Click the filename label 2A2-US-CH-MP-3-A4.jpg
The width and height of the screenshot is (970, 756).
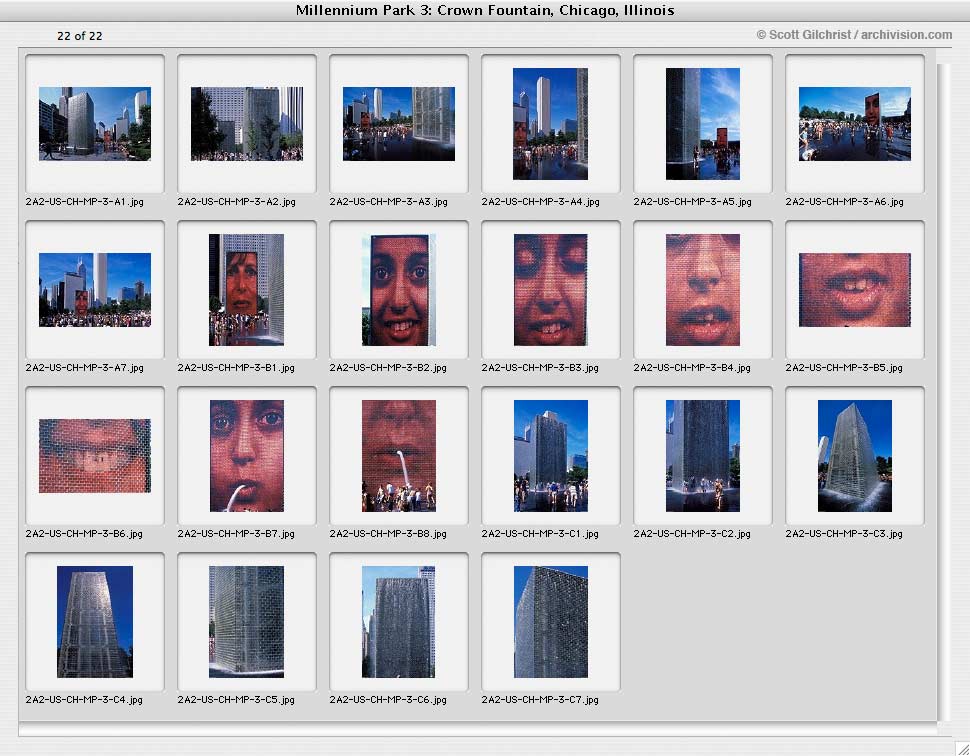(x=541, y=202)
